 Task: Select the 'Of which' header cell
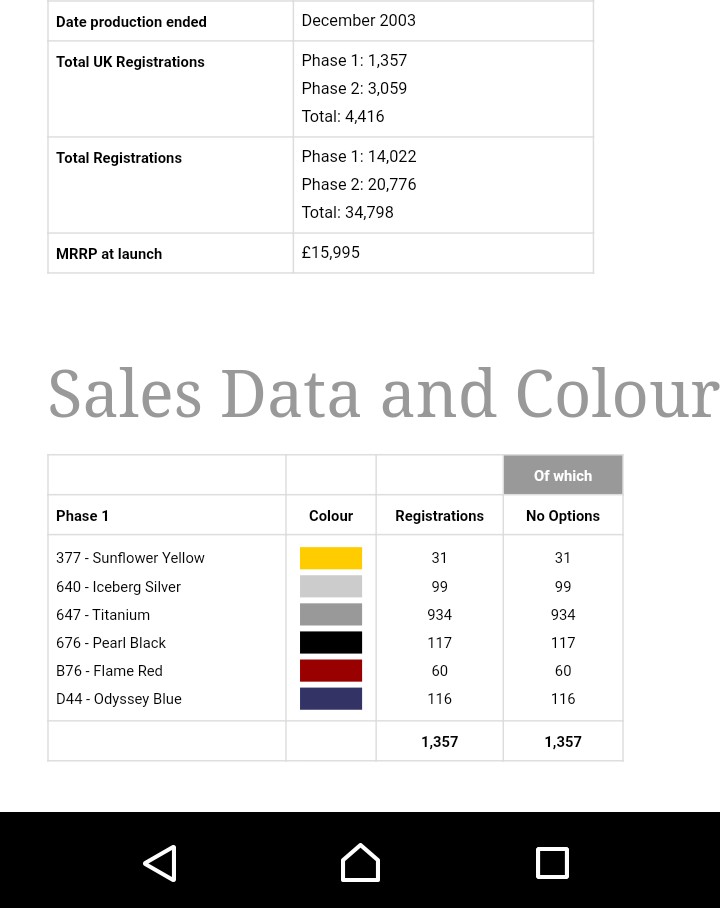click(x=563, y=476)
